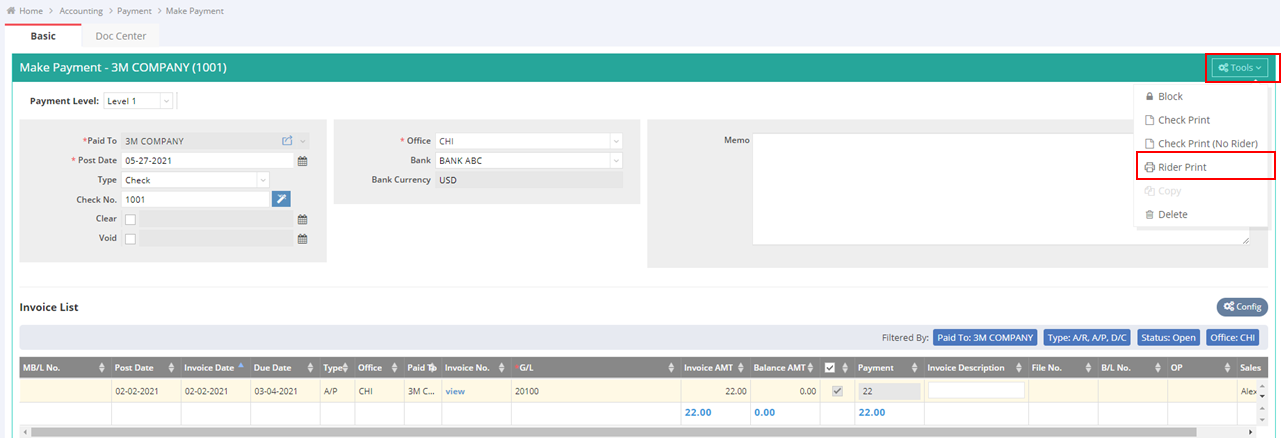
Task: Click the Config button
Action: 1242,307
